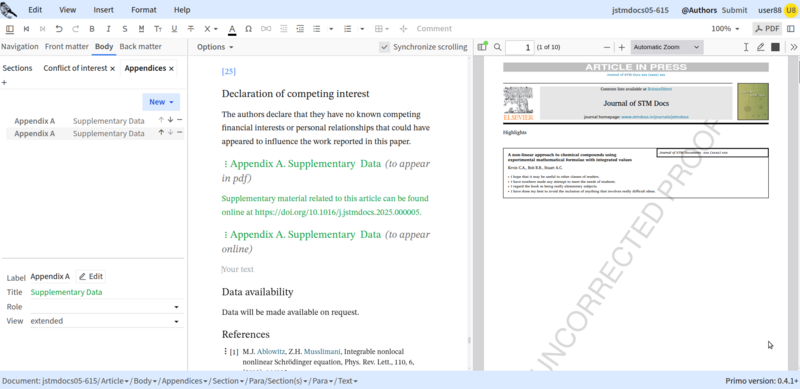The width and height of the screenshot is (800, 389).
Task: Select the Sections sub-tab
Action: click(17, 68)
